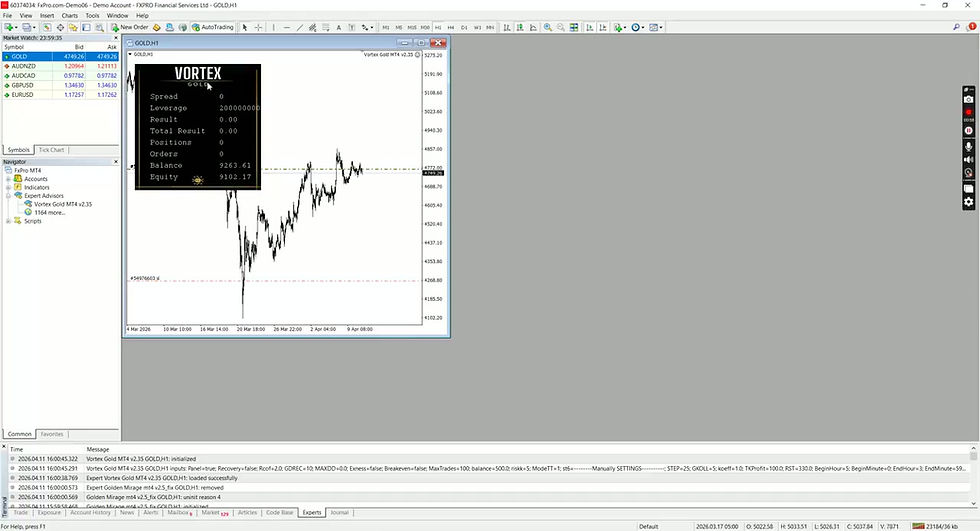This screenshot has width=980, height=531.
Task: Click the zoom out magnifier icon
Action: tap(561, 27)
